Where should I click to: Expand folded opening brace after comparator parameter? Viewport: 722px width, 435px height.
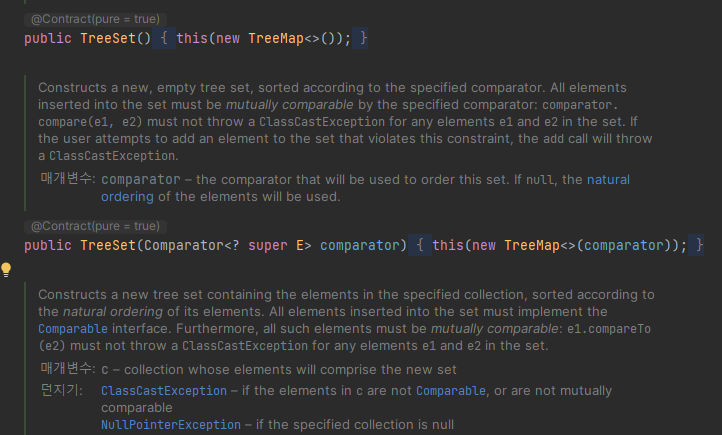[x=419, y=245]
